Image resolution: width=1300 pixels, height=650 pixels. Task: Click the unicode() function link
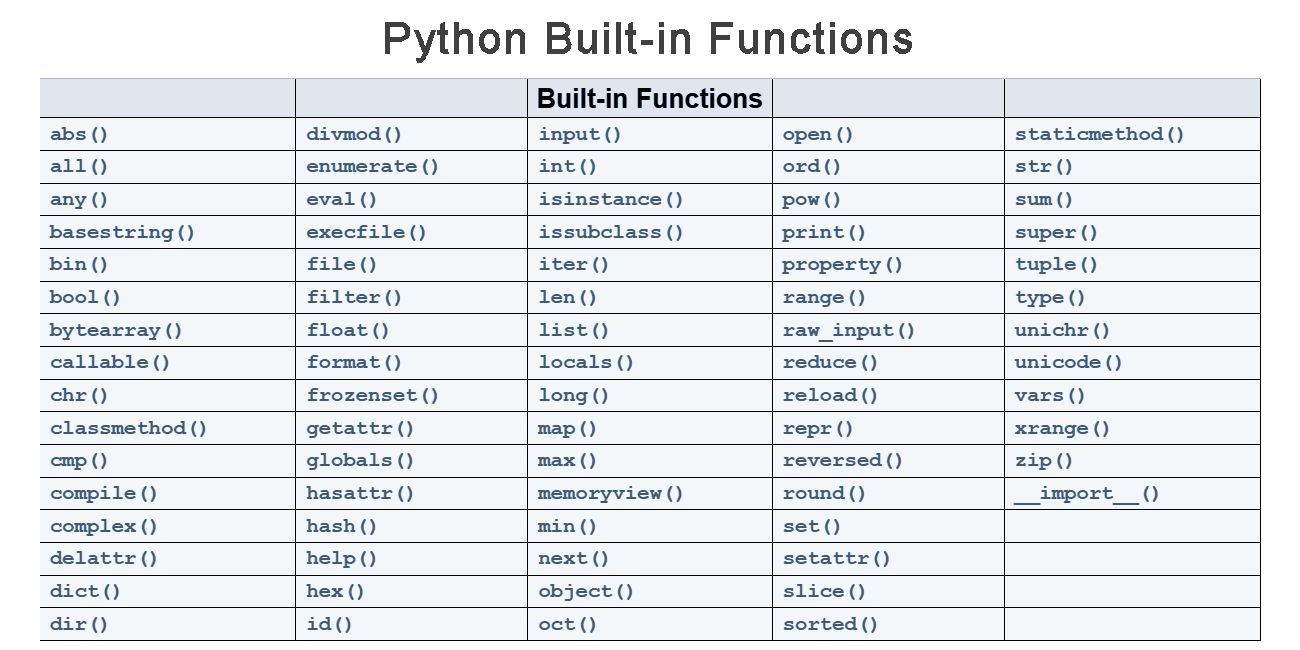tap(1069, 362)
